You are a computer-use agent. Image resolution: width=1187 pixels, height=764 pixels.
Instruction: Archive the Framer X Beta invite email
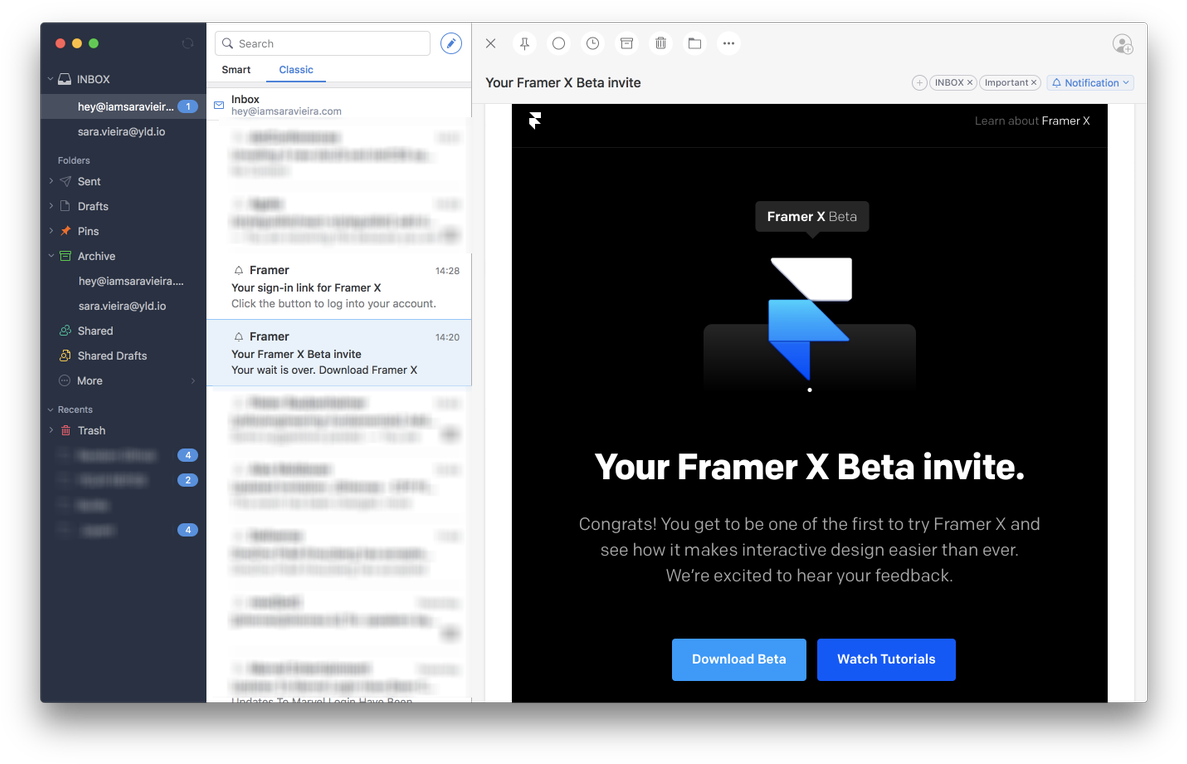(x=627, y=44)
